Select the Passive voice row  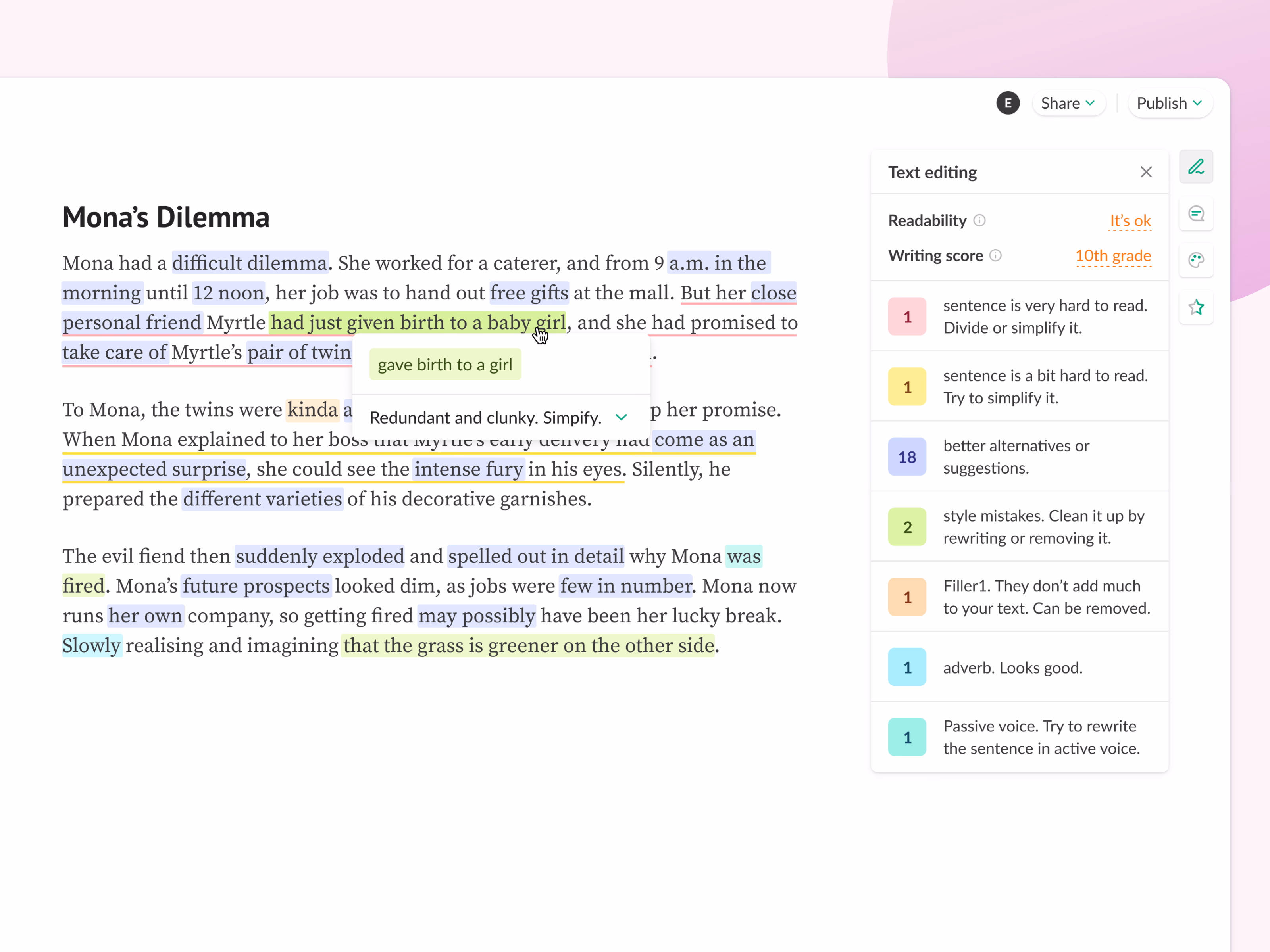coord(1020,737)
